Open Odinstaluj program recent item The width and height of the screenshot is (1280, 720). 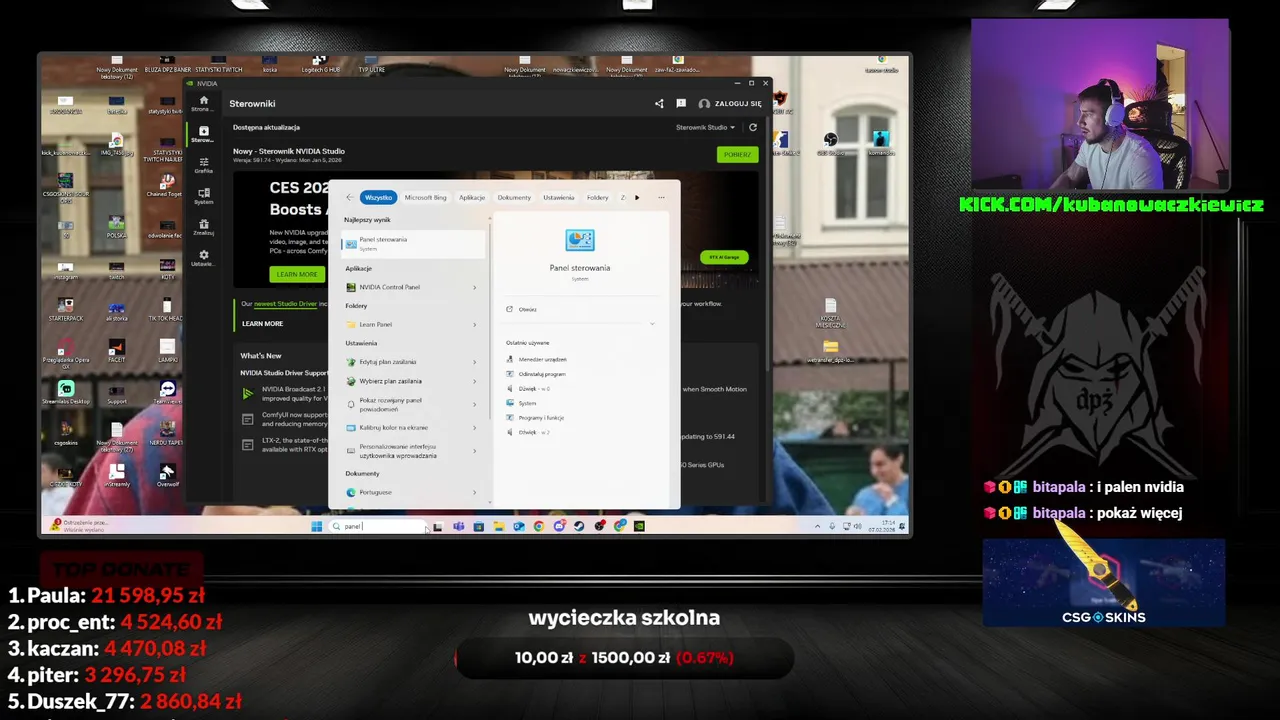point(537,374)
